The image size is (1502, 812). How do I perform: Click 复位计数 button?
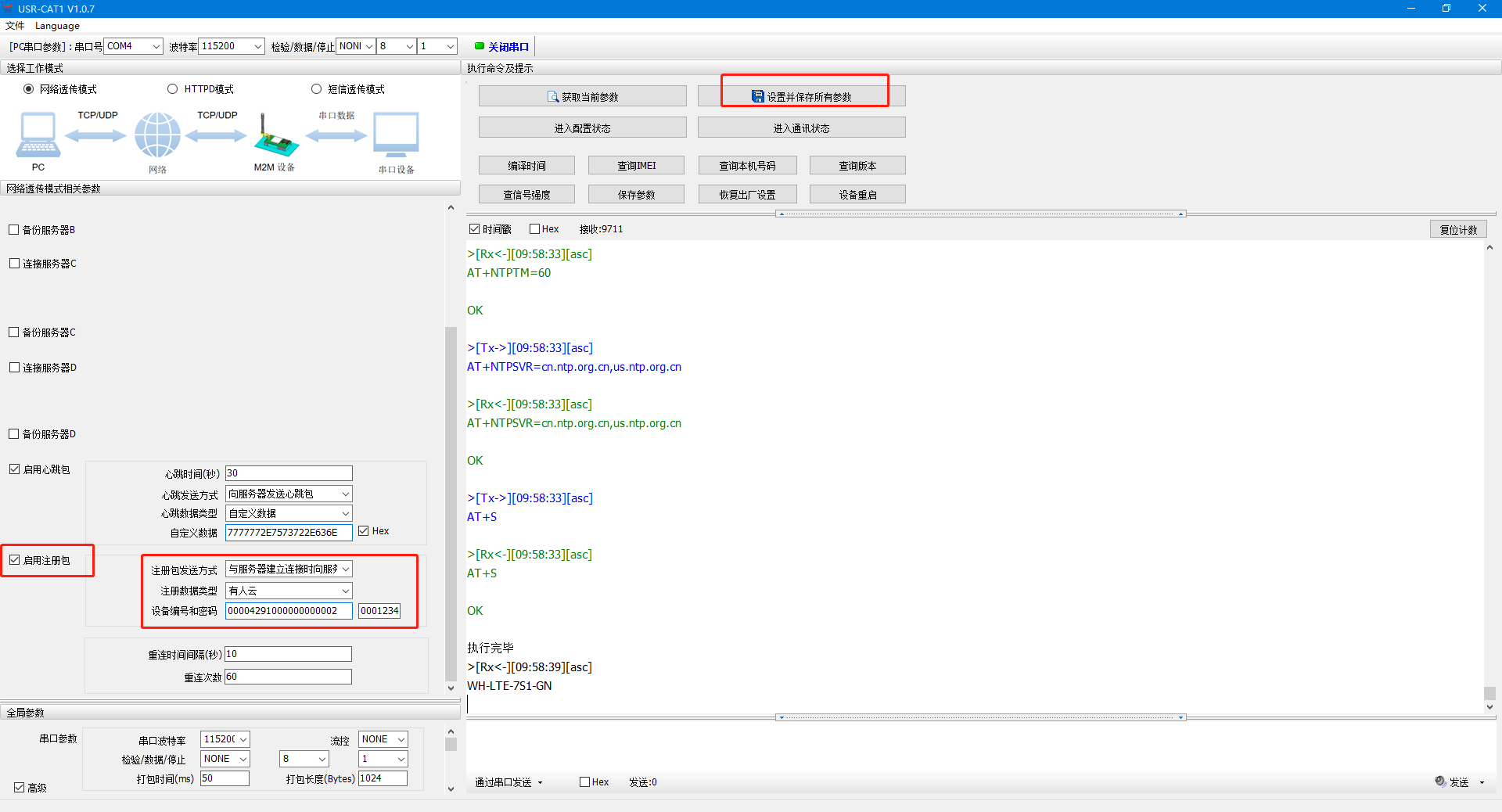[x=1458, y=229]
